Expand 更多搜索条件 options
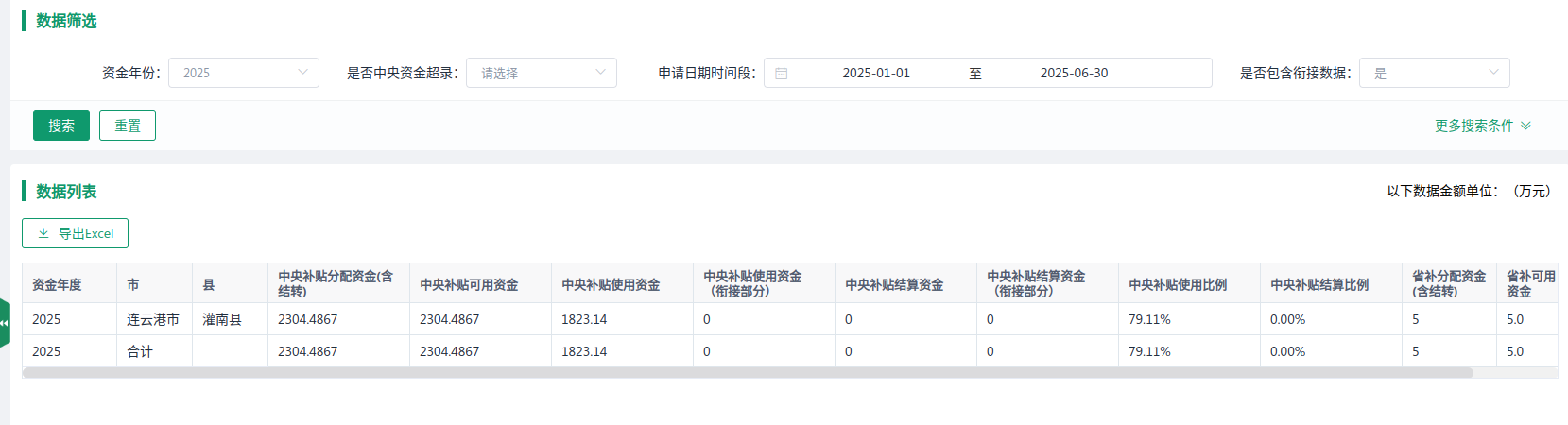Image resolution: width=1568 pixels, height=425 pixels. [x=1482, y=126]
